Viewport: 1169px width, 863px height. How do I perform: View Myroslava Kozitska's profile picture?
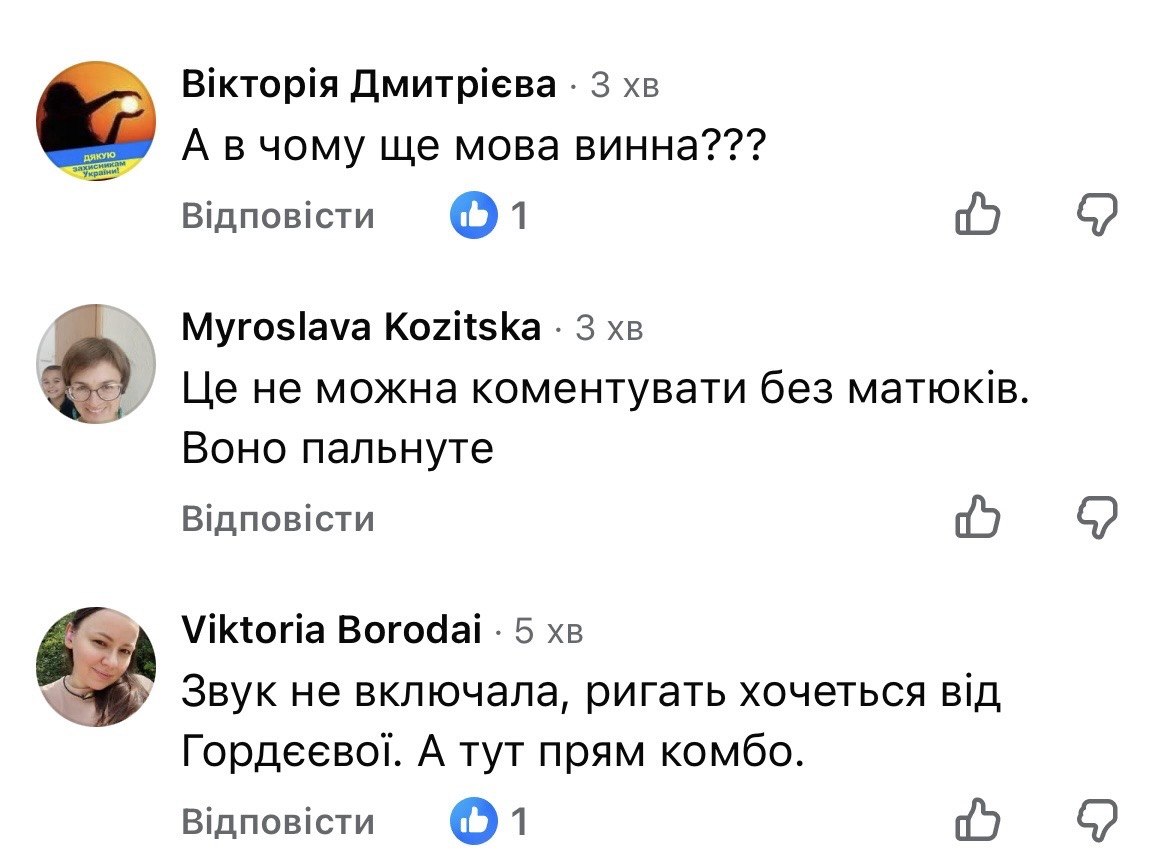[x=96, y=364]
